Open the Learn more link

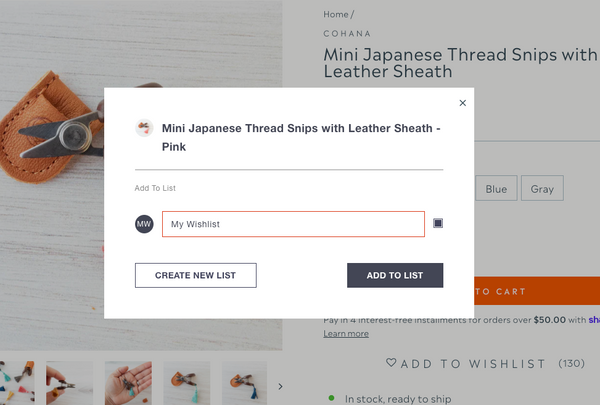pyautogui.click(x=346, y=334)
